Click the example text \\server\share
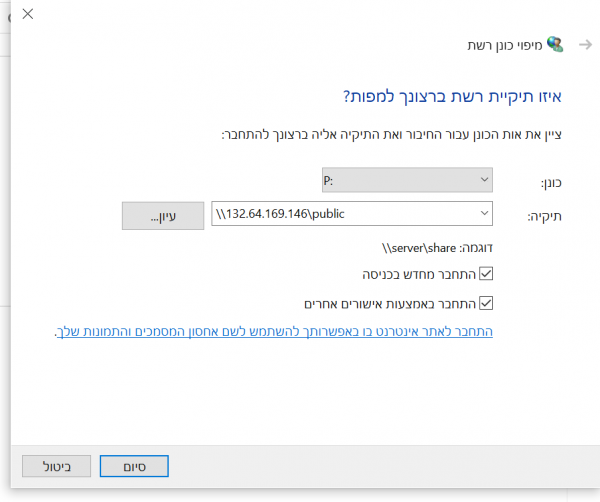The image size is (600, 502). (x=419, y=248)
